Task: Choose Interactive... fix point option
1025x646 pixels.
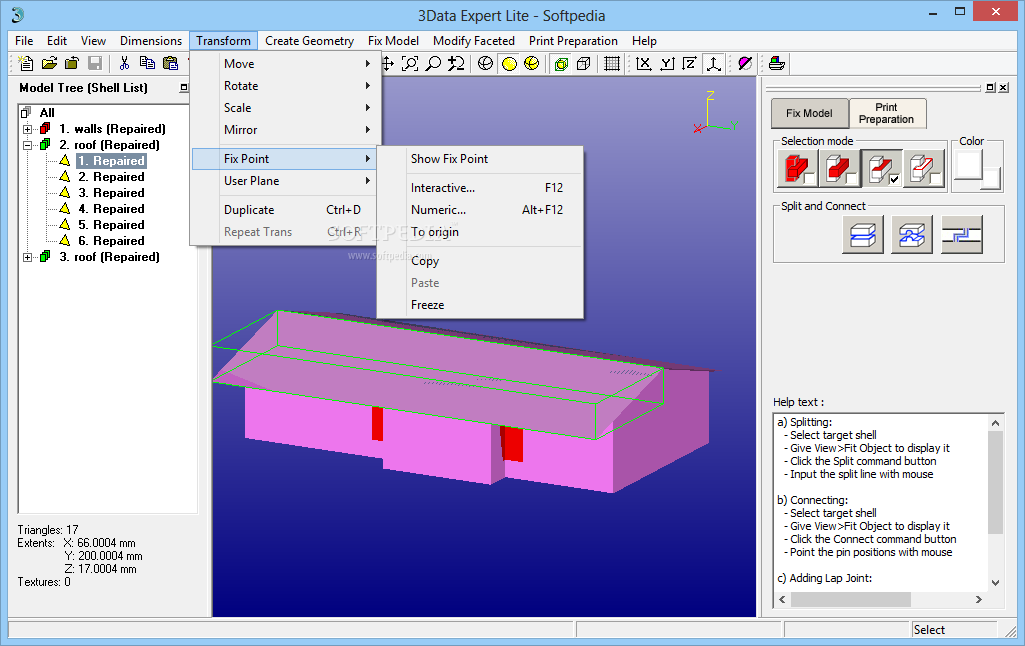Action: point(480,188)
